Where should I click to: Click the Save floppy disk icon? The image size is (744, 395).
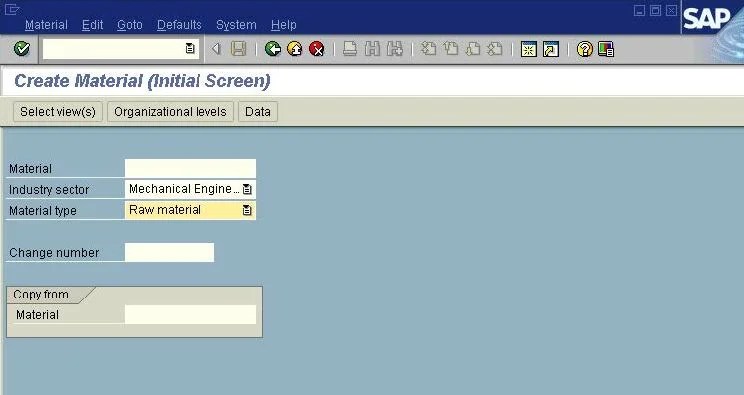(238, 49)
